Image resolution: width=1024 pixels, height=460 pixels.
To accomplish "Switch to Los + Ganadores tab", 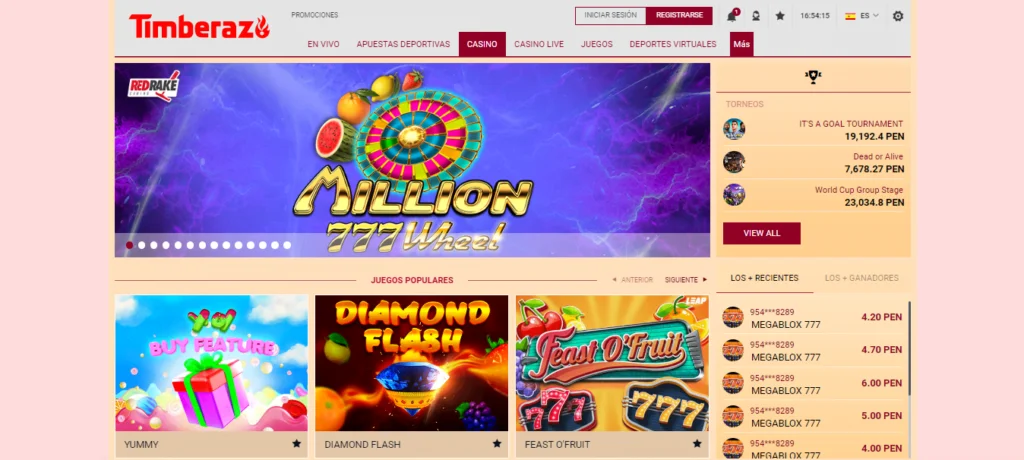I will pyautogui.click(x=861, y=278).
